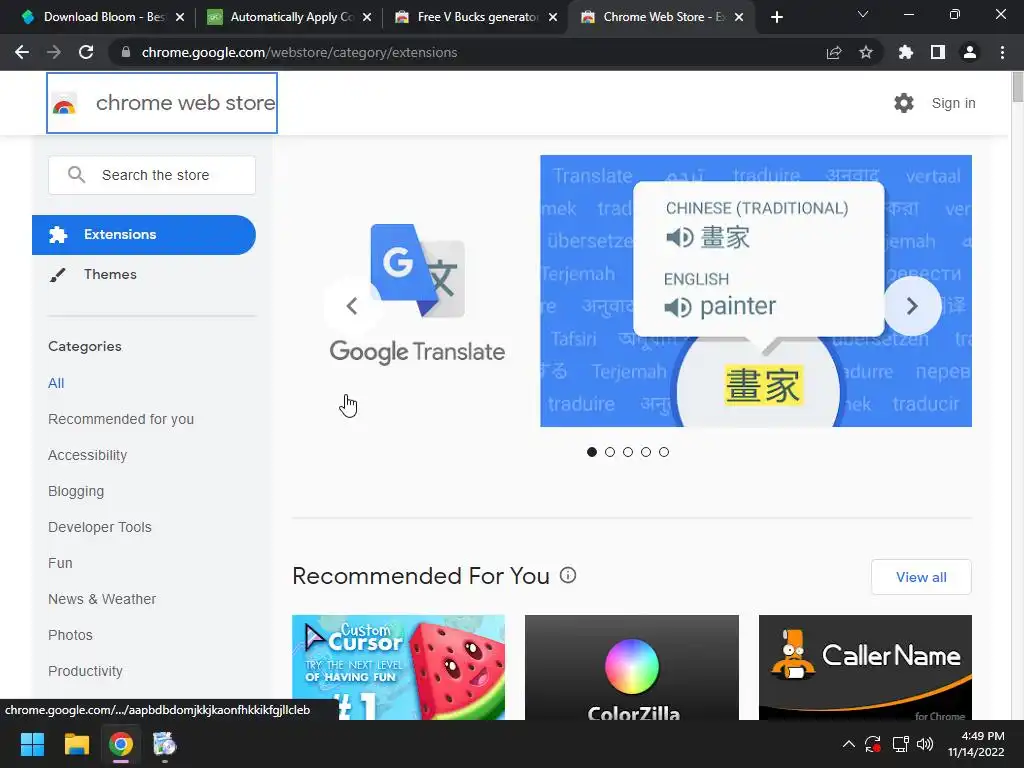Open the Extensions puzzle icon in toolbar
This screenshot has height=768, width=1024.
906,52
